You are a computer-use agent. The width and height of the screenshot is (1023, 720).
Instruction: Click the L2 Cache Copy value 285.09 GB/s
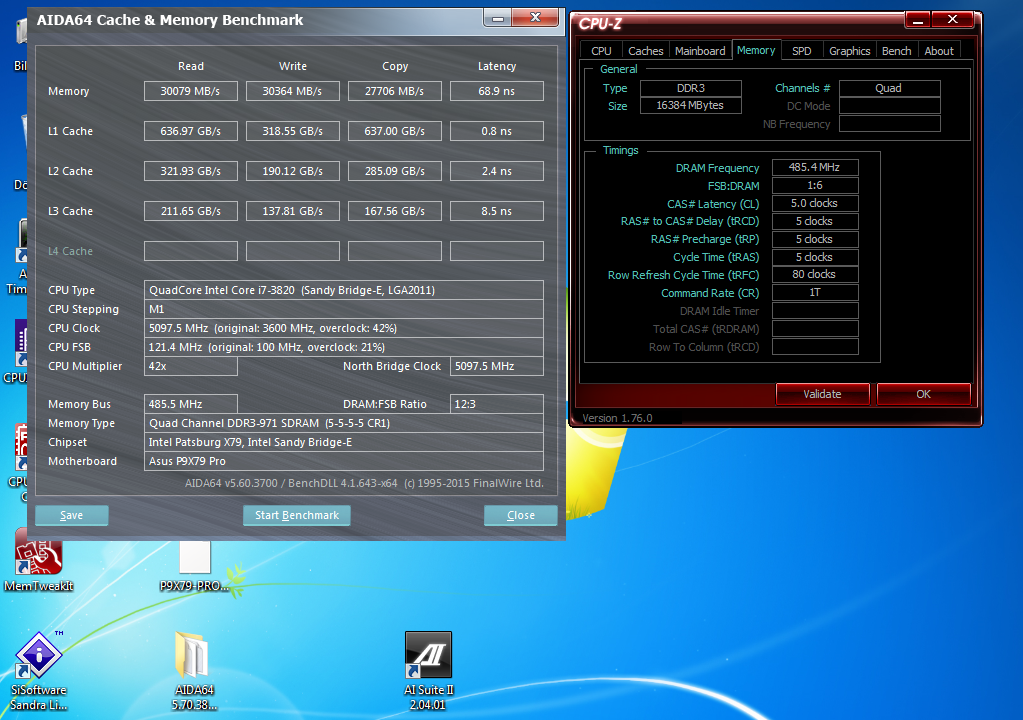pos(395,171)
